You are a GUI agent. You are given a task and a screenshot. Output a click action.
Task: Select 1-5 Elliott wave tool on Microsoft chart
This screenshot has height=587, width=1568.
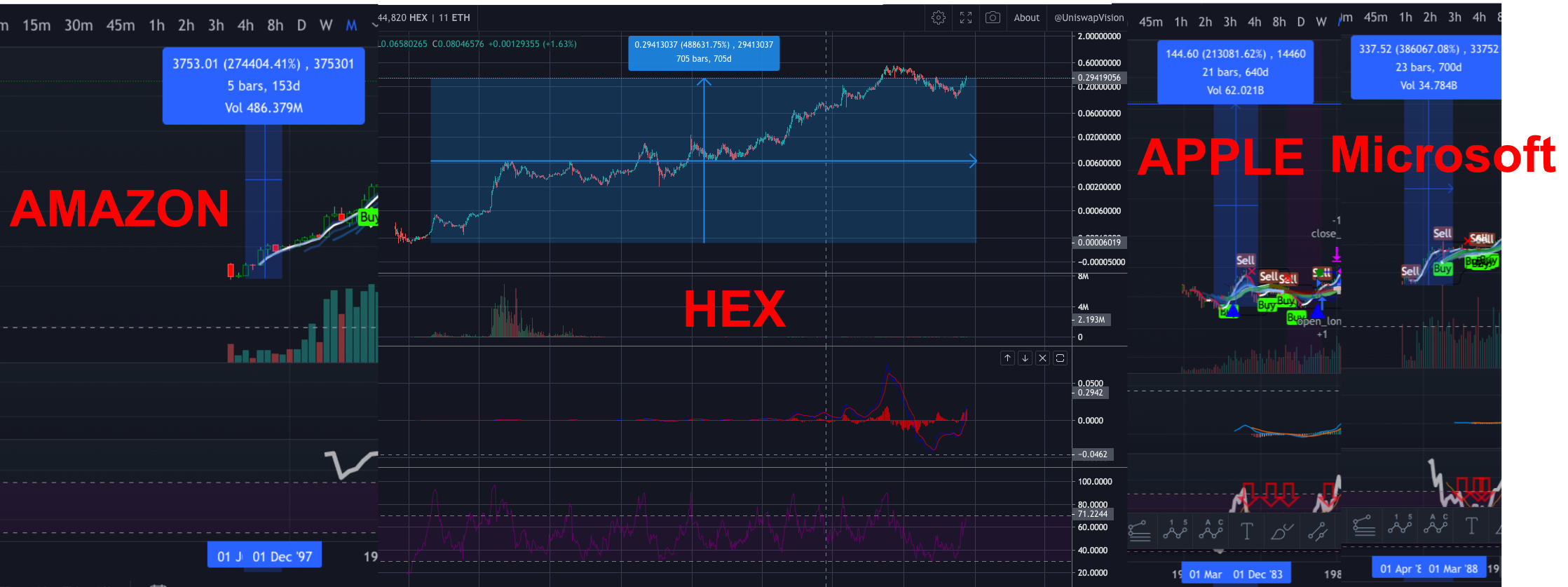click(x=1400, y=525)
